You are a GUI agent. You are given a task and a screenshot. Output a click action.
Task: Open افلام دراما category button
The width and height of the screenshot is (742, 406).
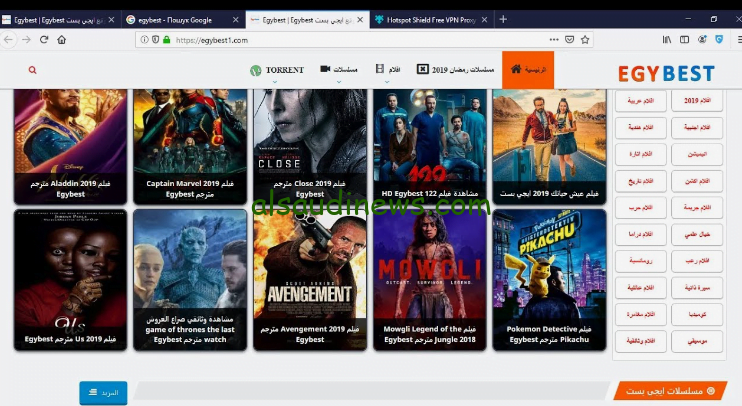[x=641, y=234]
